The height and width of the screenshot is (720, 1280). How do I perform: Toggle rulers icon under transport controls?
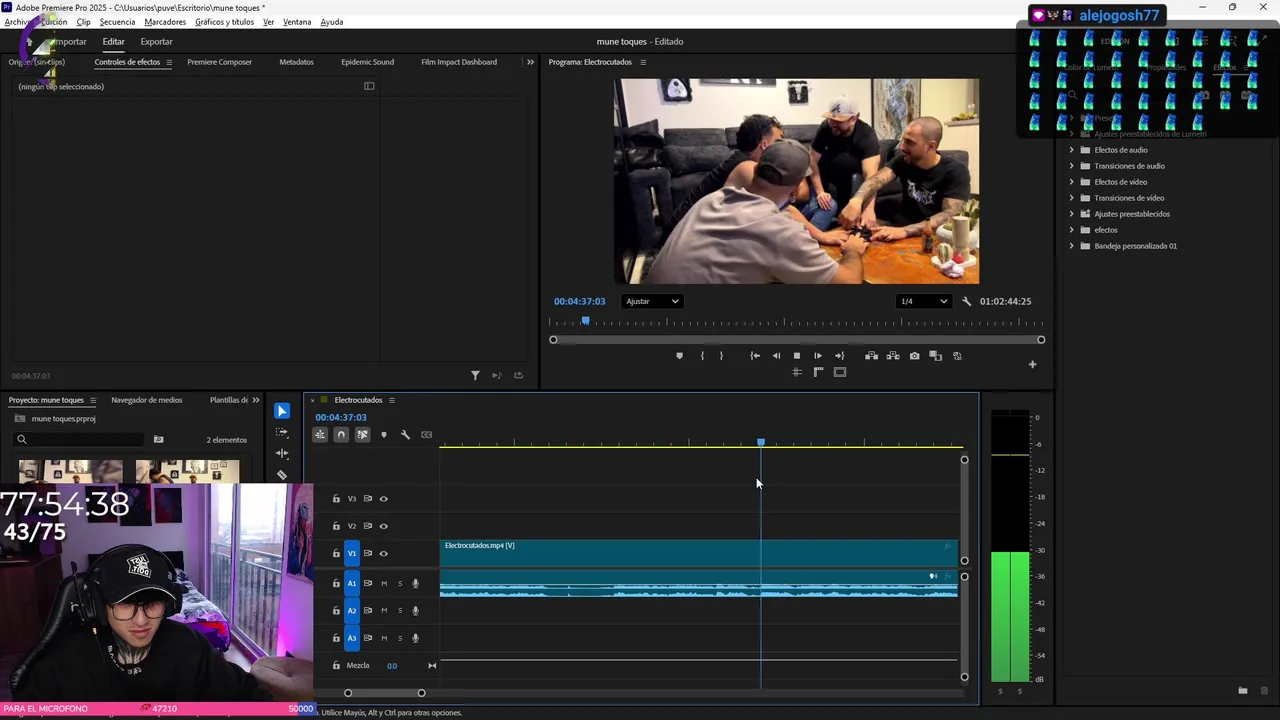[818, 372]
